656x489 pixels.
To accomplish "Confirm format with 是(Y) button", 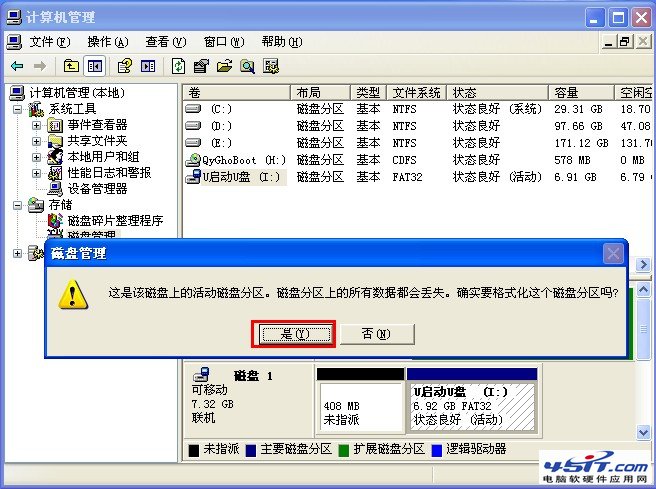I will click(295, 334).
